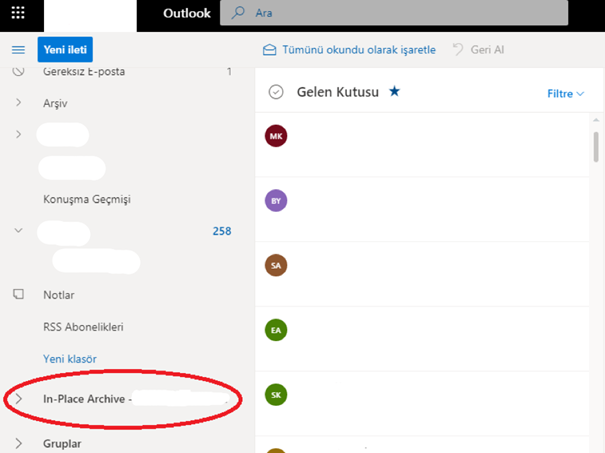Click the Outlook brand title
The width and height of the screenshot is (605, 453).
(187, 13)
